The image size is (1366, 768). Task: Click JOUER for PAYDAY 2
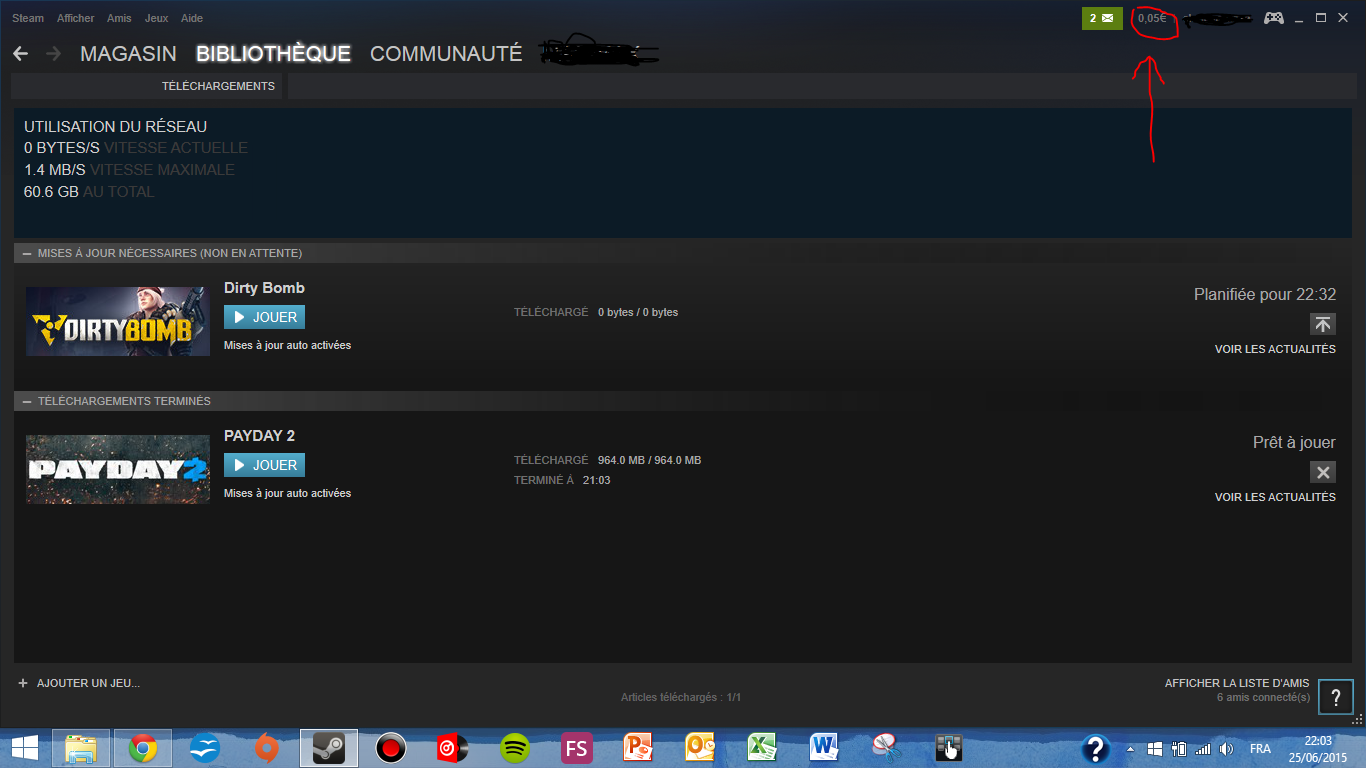265,465
